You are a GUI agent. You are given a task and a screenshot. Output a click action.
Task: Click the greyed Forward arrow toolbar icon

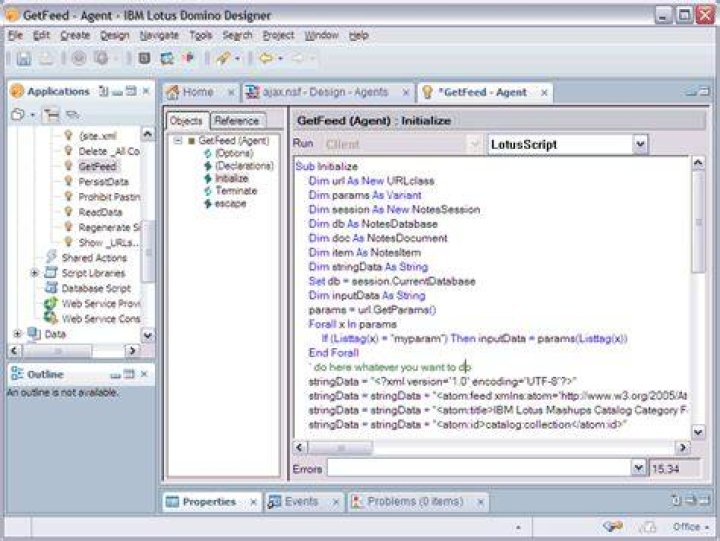coord(298,58)
